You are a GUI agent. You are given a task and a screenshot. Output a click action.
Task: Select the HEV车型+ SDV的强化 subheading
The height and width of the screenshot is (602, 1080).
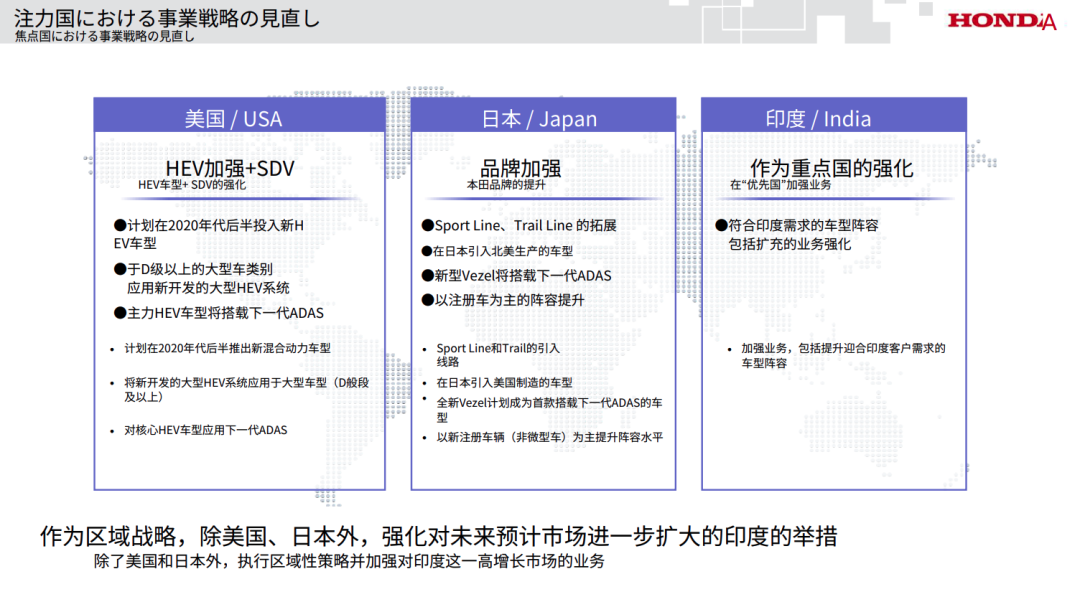(x=191, y=185)
